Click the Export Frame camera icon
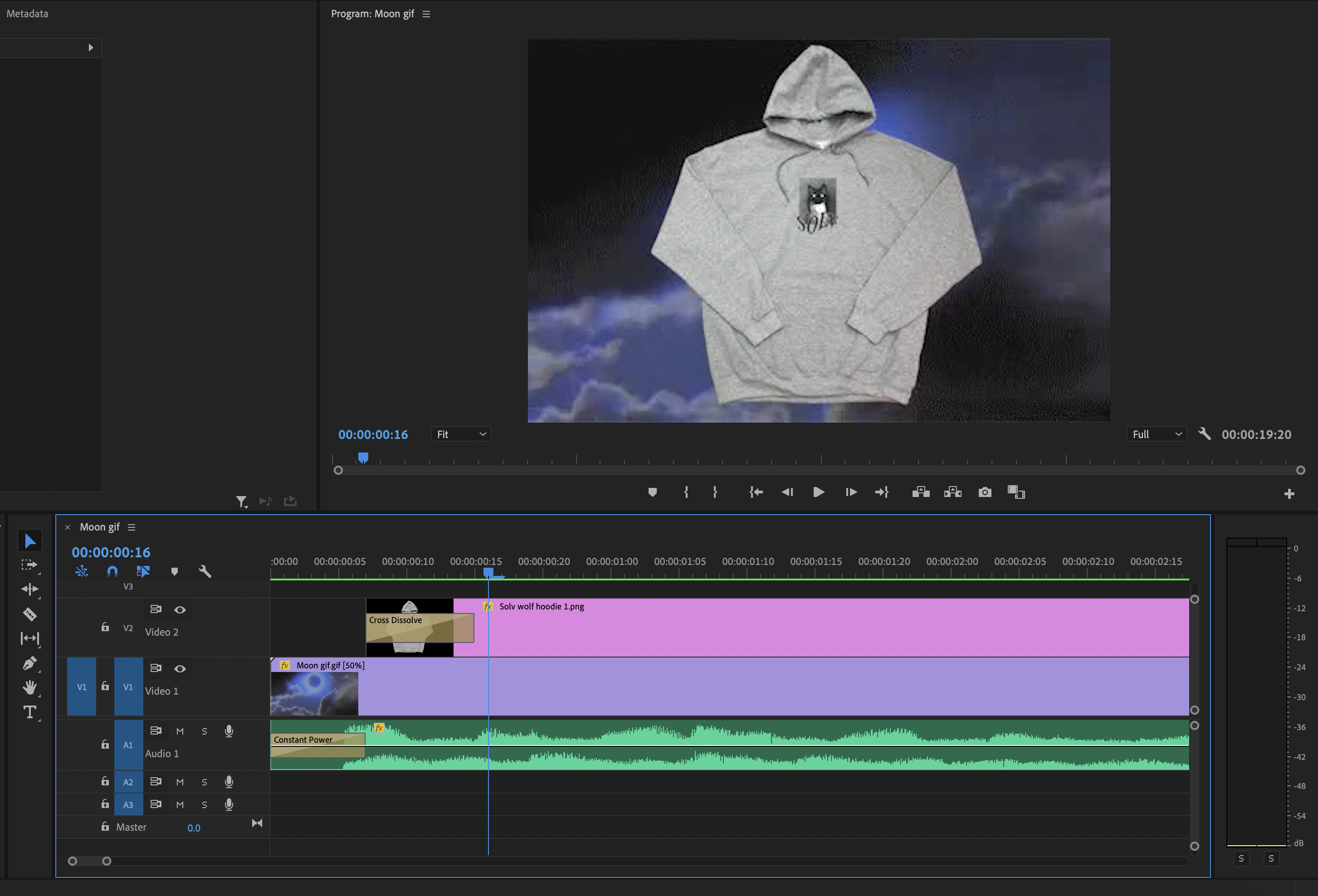1318x896 pixels. click(x=985, y=492)
